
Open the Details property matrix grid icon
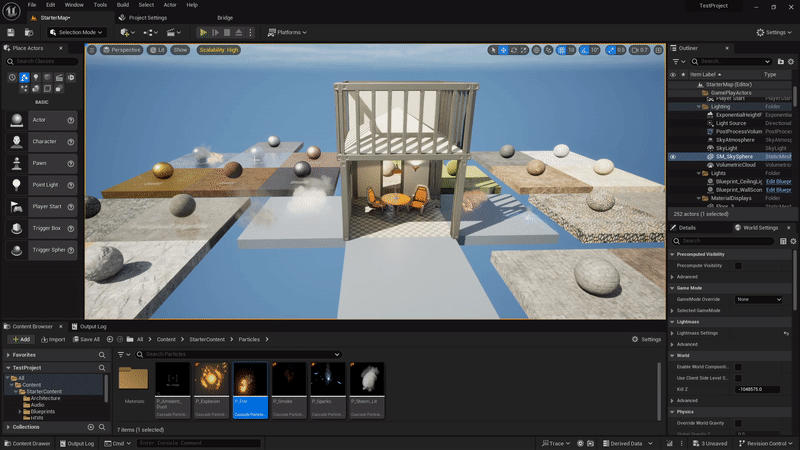point(783,241)
